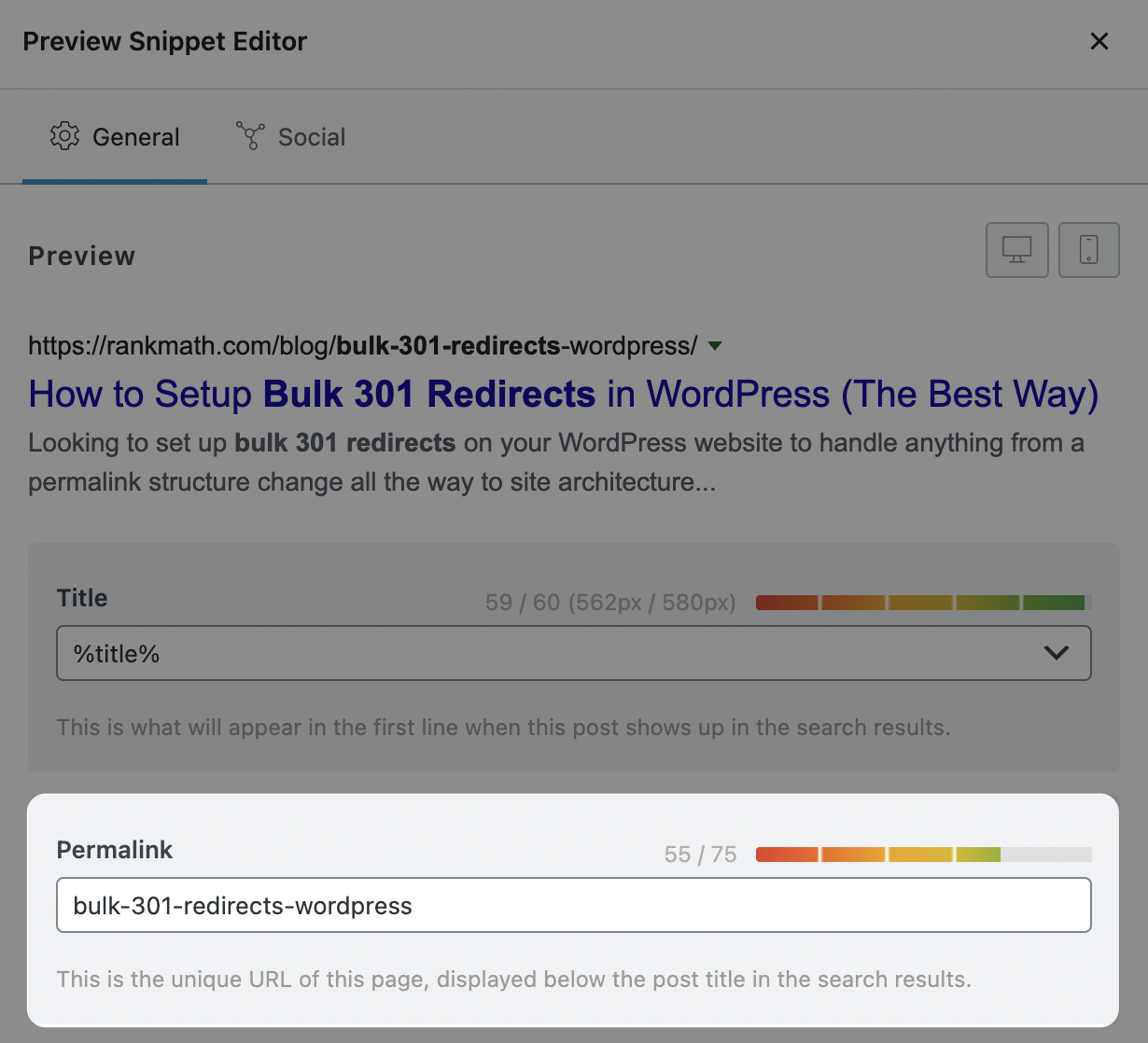Click the Permalink length progress bar
The image size is (1148, 1043).
pyautogui.click(x=923, y=855)
